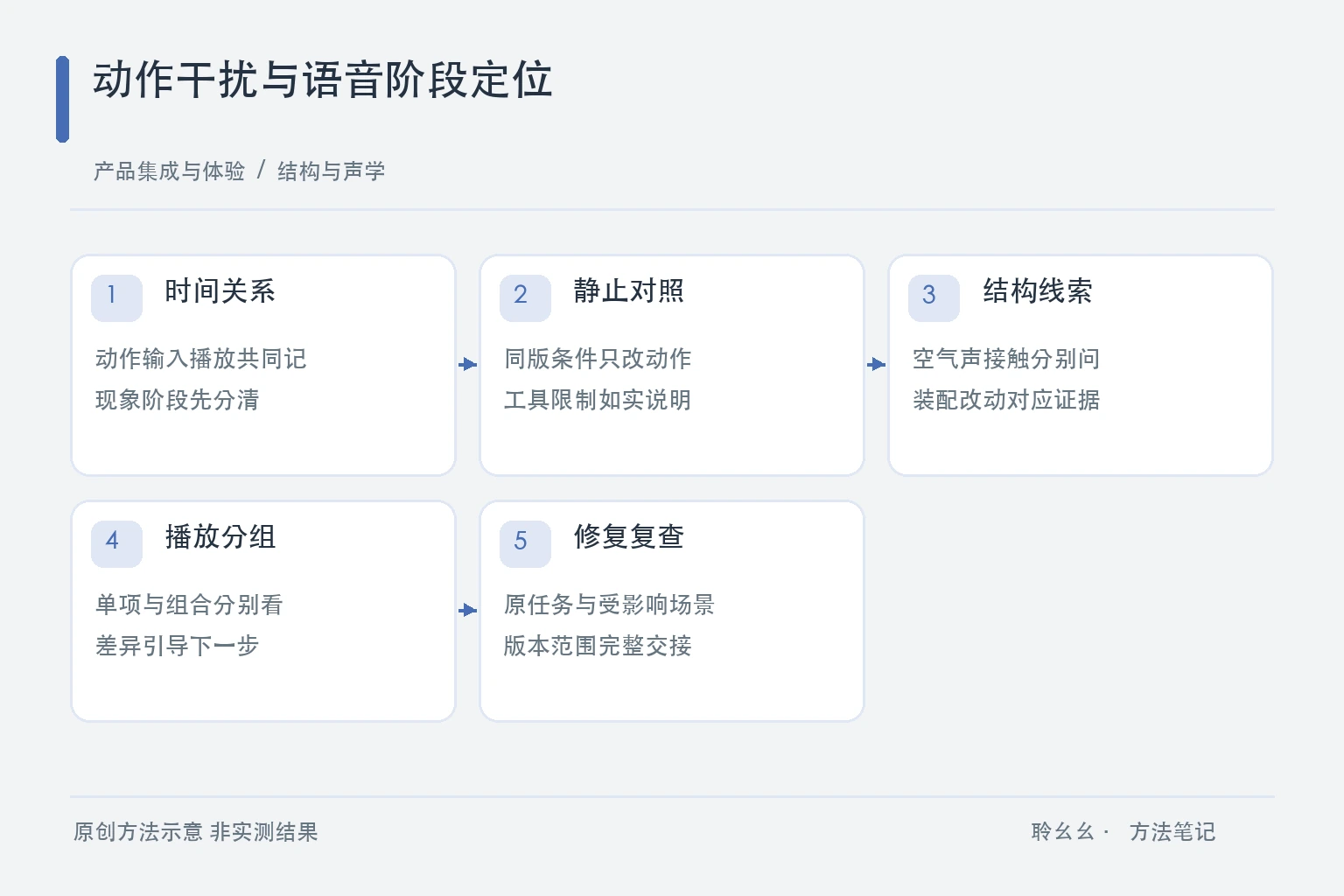Screen dimensions: 1344x896
Task: Click the number 2 step badge
Action: (x=525, y=298)
